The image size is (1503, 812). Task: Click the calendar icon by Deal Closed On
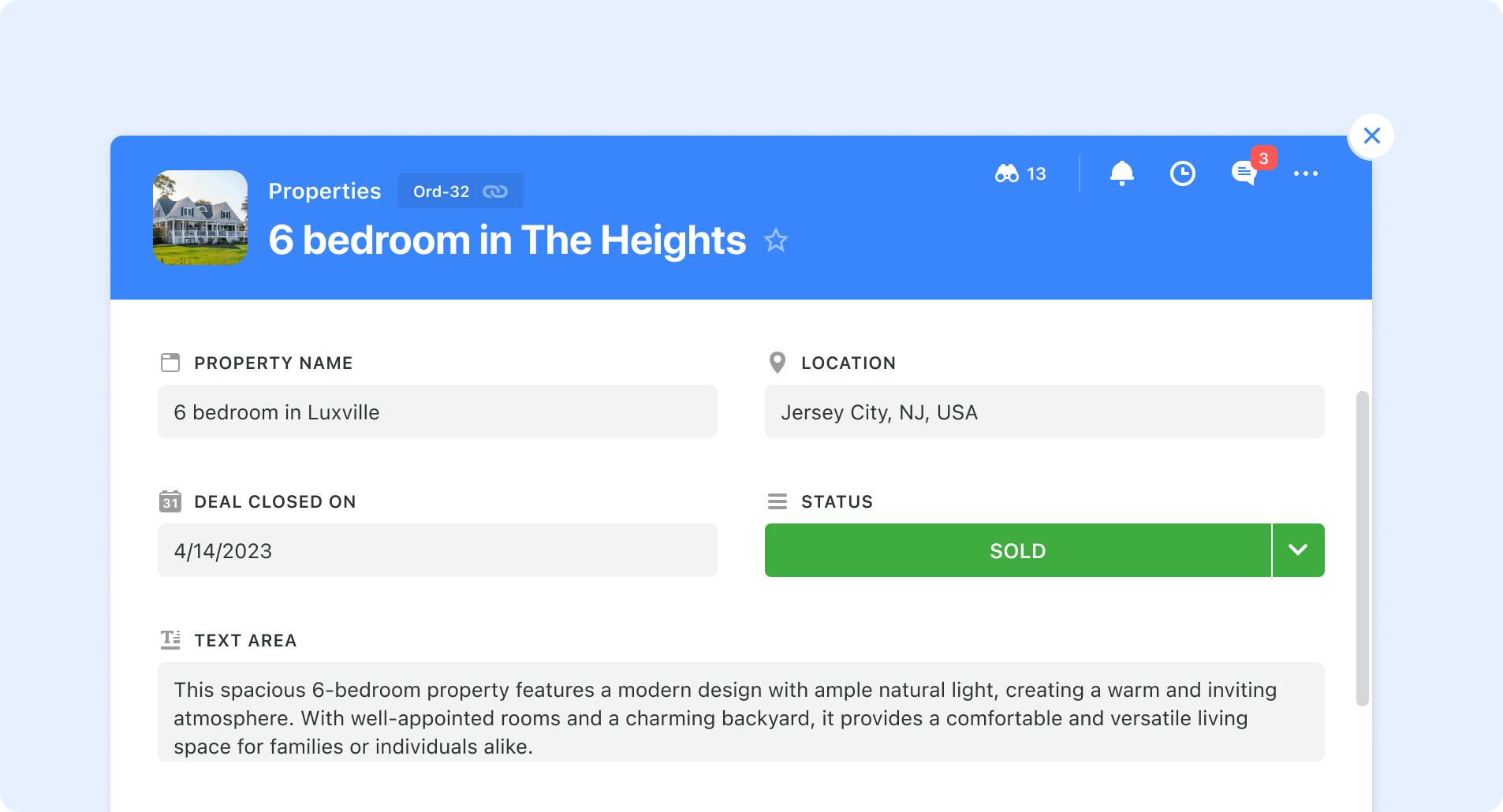coord(170,501)
